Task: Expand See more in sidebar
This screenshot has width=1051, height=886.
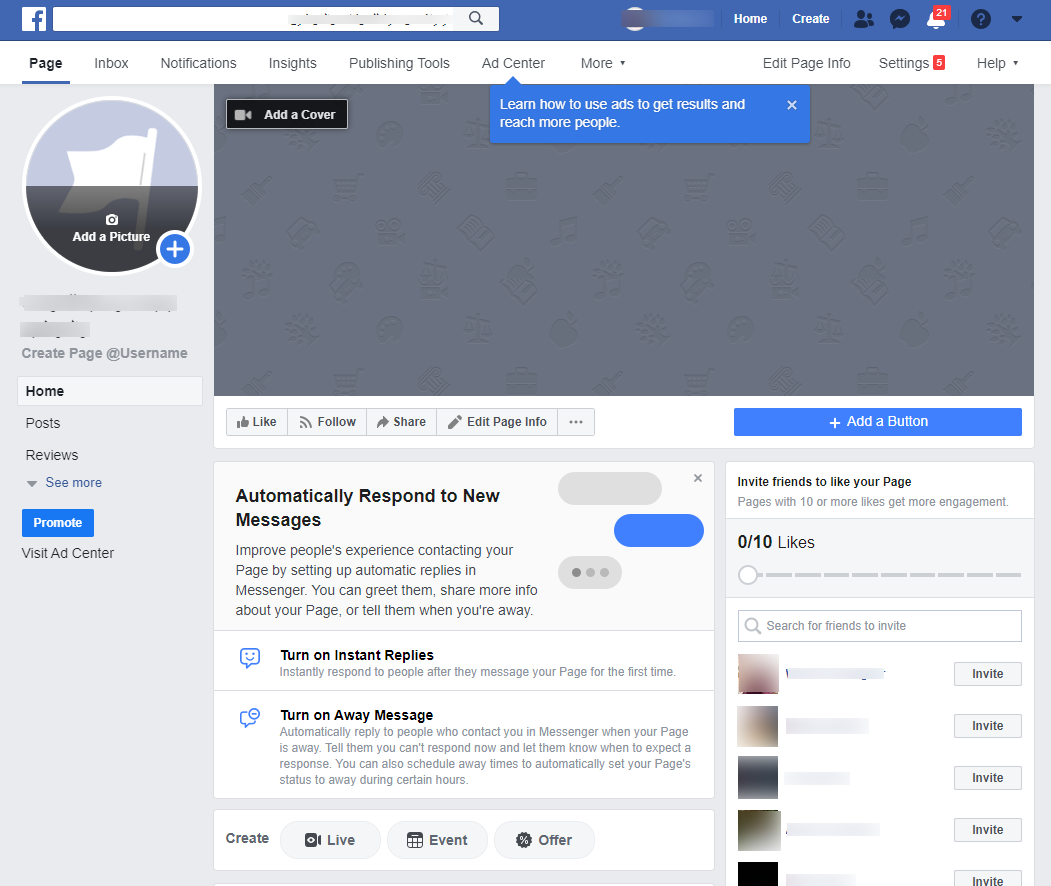Action: click(72, 483)
